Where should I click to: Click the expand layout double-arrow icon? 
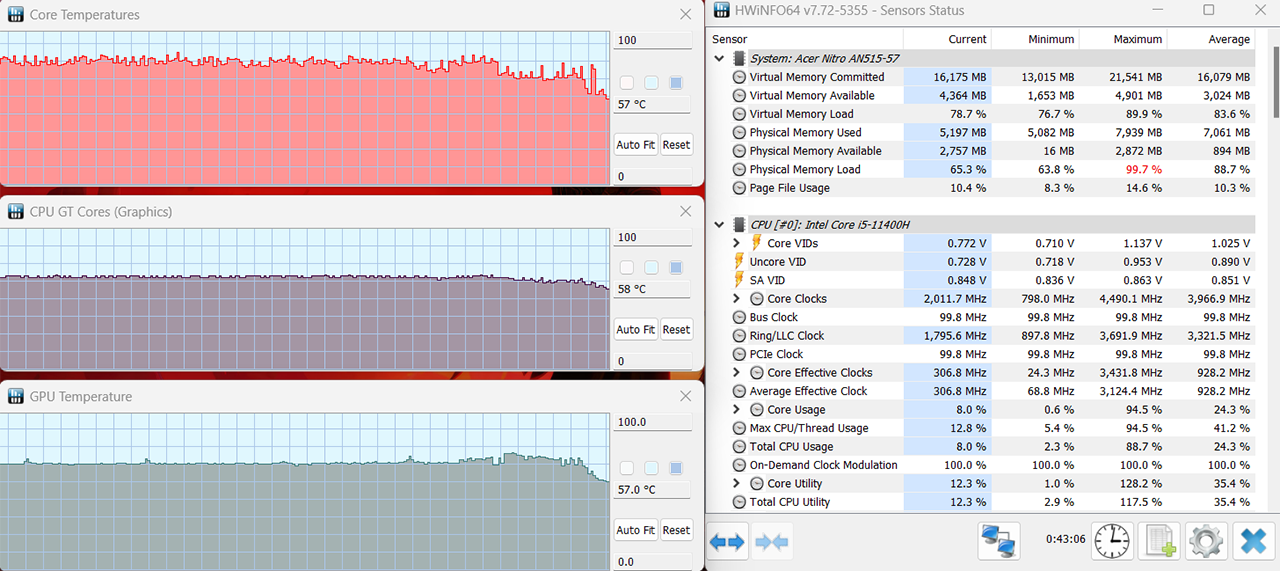click(x=727, y=541)
